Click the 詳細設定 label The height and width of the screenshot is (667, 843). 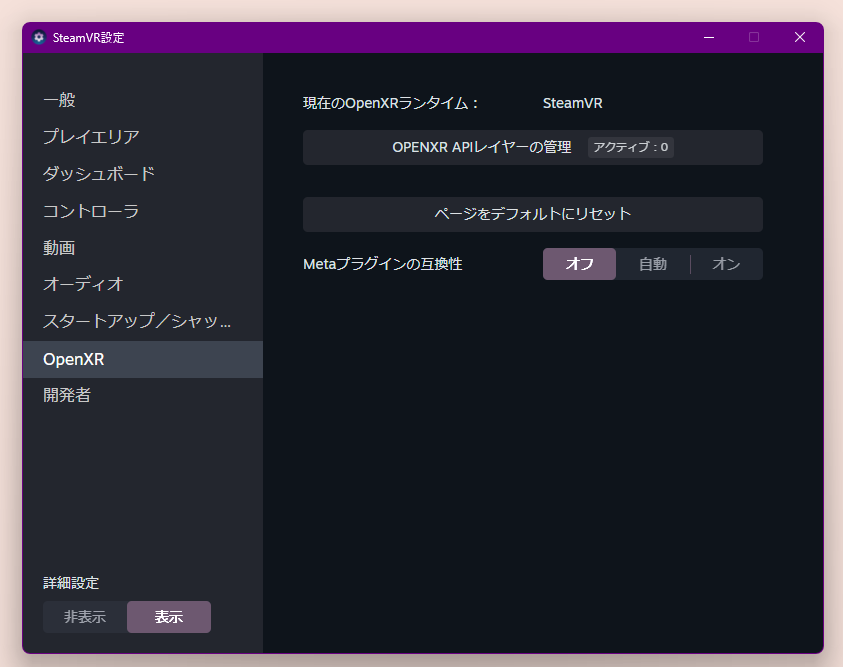[71, 583]
